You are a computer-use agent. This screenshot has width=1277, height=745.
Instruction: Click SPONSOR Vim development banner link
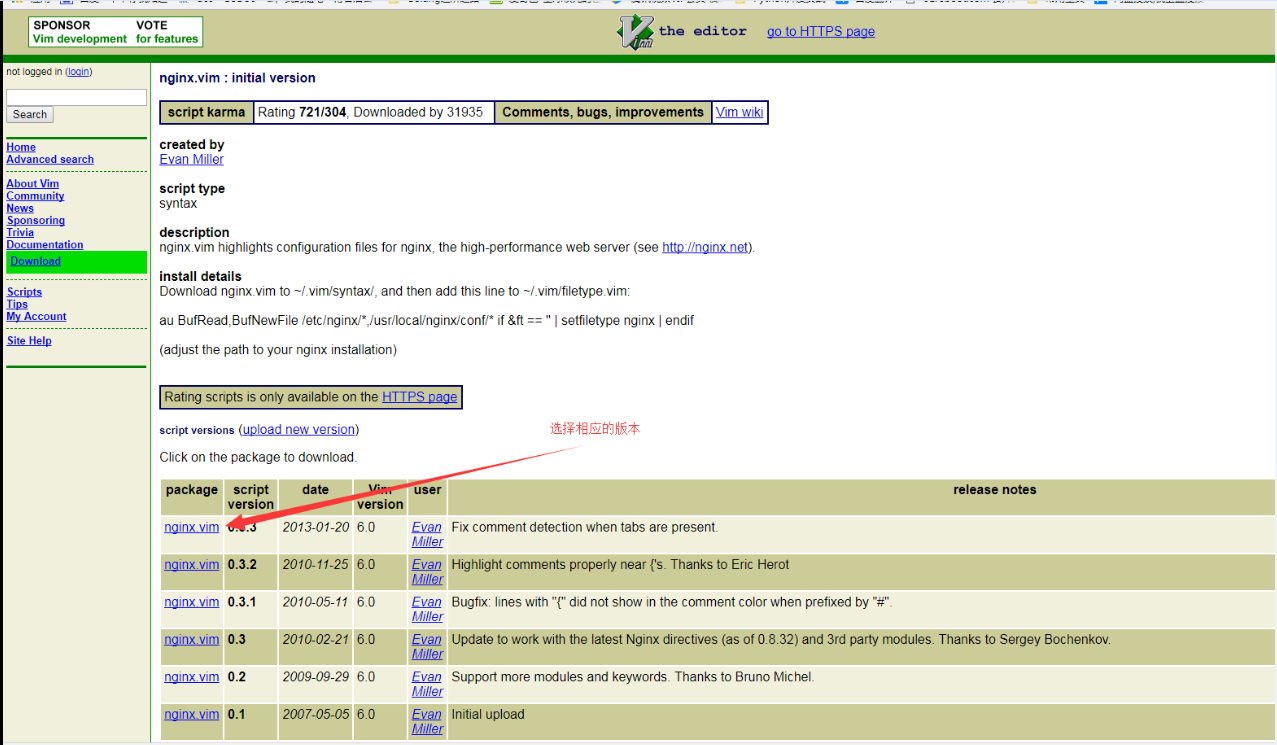tap(80, 32)
